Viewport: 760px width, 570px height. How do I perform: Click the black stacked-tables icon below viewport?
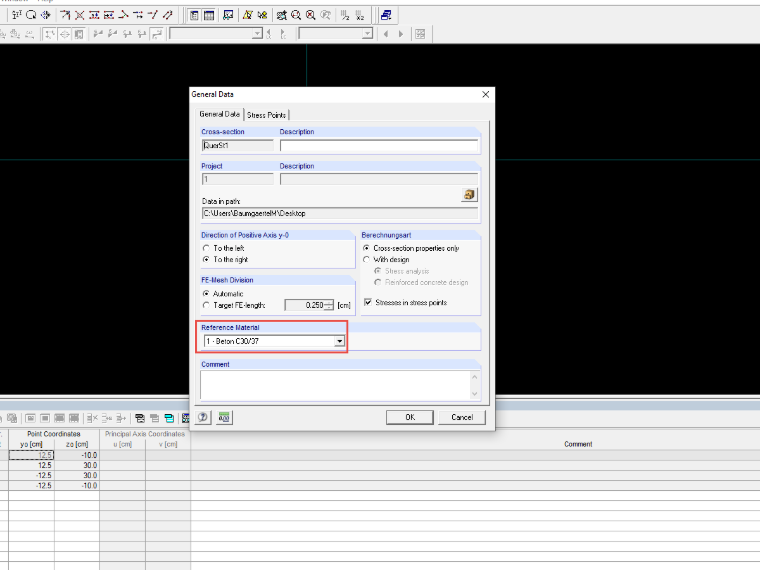tap(140, 418)
